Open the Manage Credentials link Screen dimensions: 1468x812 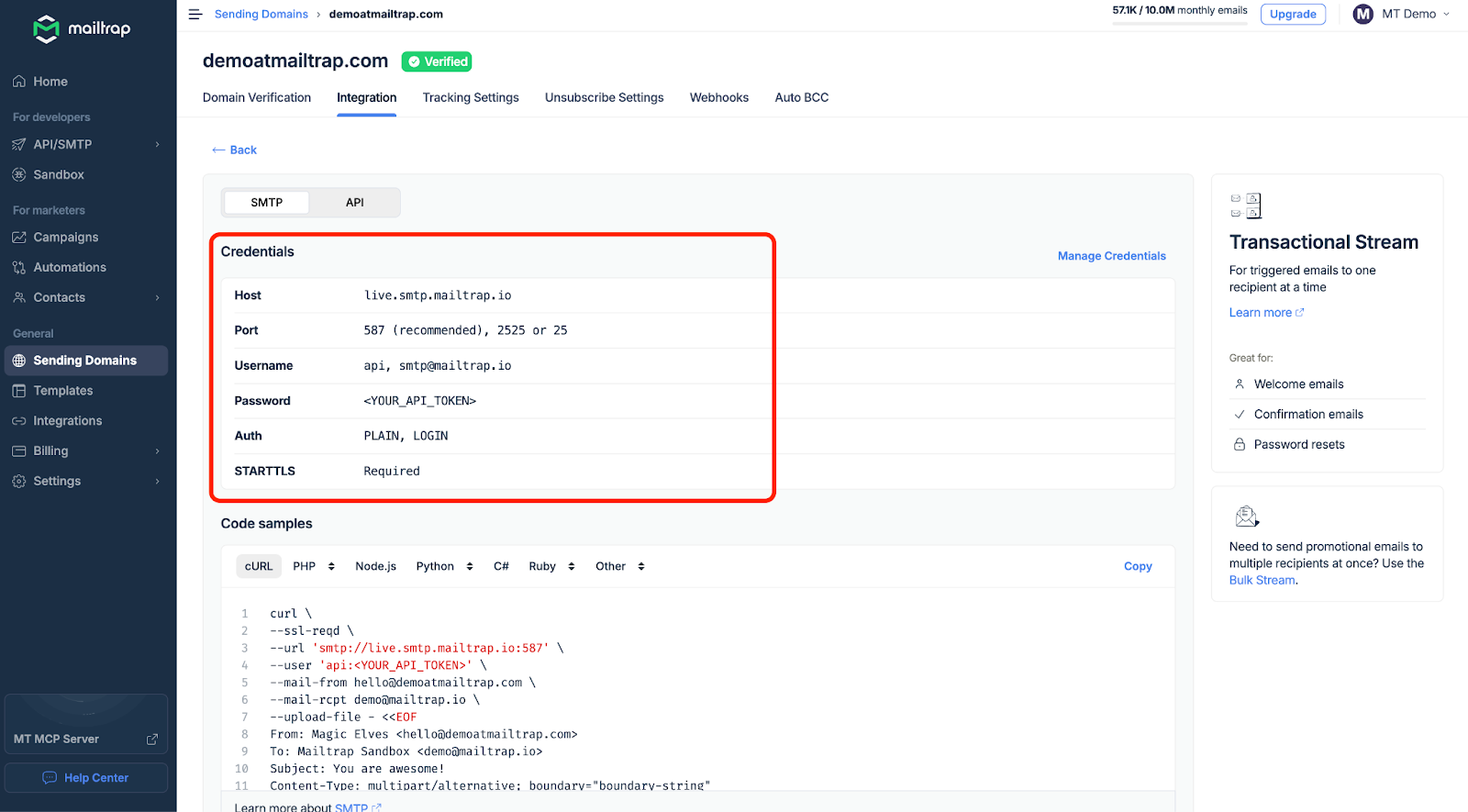[1112, 256]
